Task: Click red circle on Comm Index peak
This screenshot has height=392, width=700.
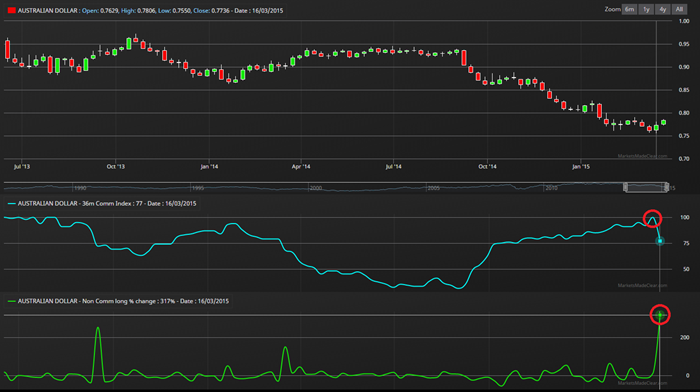Action: [652, 218]
